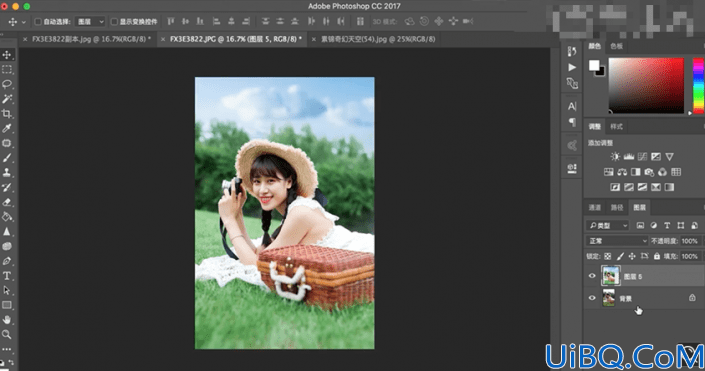Enable the 显示变换控件 transform controls checkbox

pos(114,22)
